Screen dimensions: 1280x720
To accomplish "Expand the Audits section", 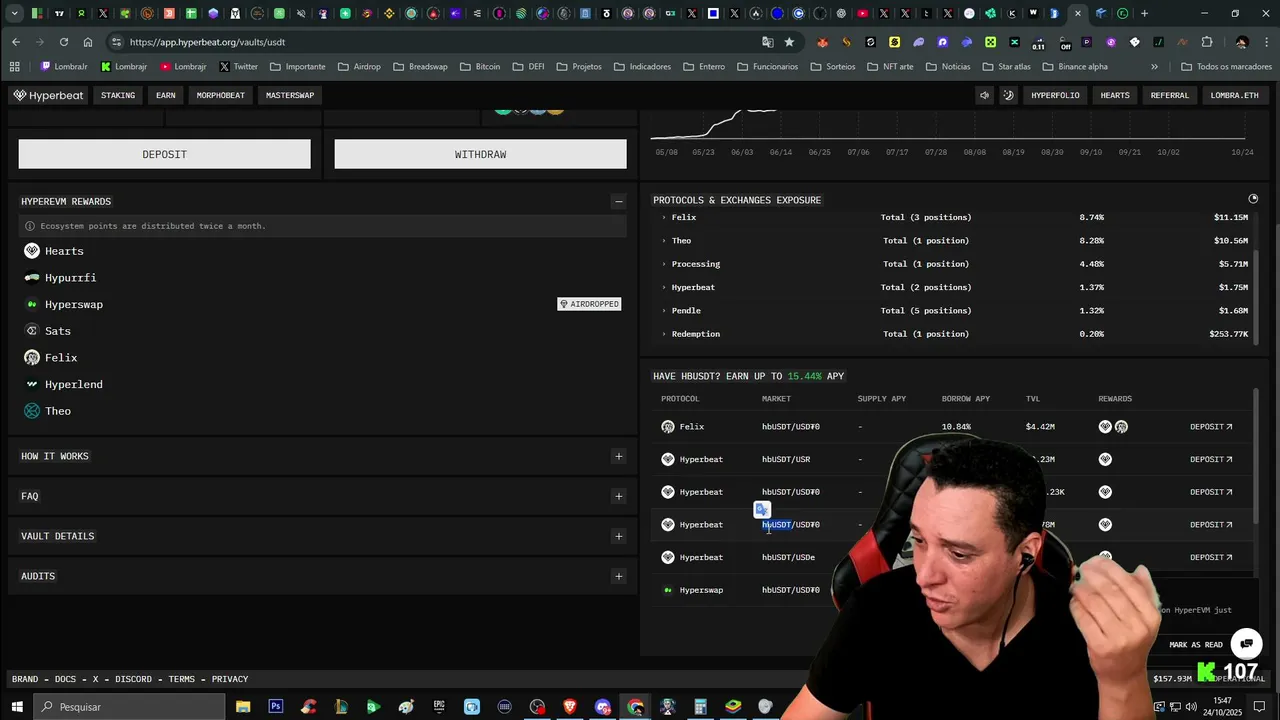I will coord(618,576).
